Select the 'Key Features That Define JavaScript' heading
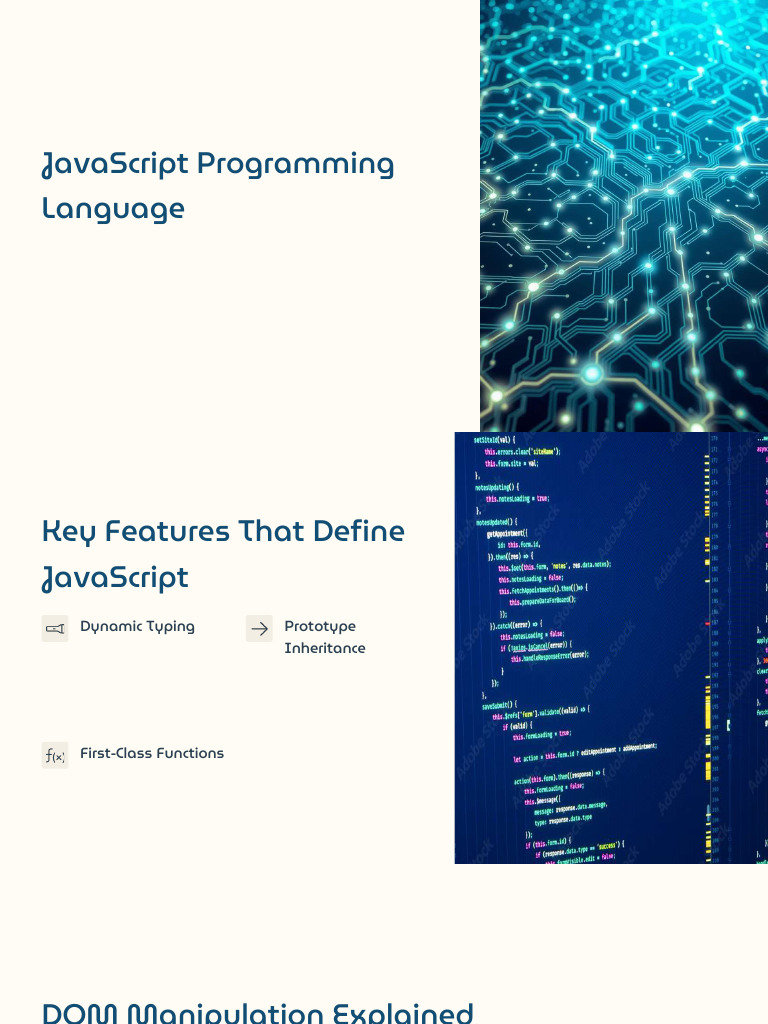The width and height of the screenshot is (768, 1024). tap(223, 554)
